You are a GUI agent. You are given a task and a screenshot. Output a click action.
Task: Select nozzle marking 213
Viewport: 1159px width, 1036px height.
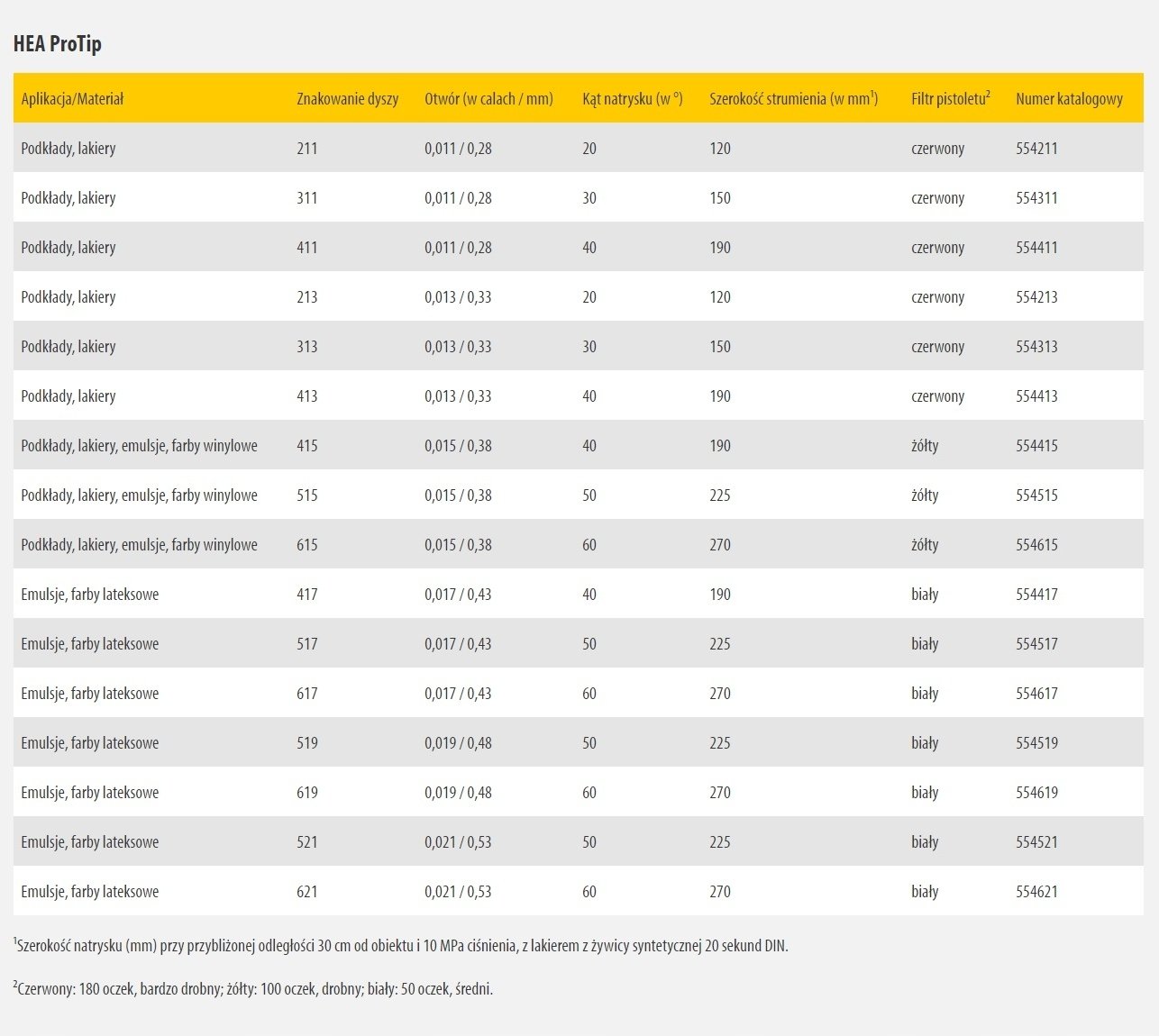[x=307, y=297]
